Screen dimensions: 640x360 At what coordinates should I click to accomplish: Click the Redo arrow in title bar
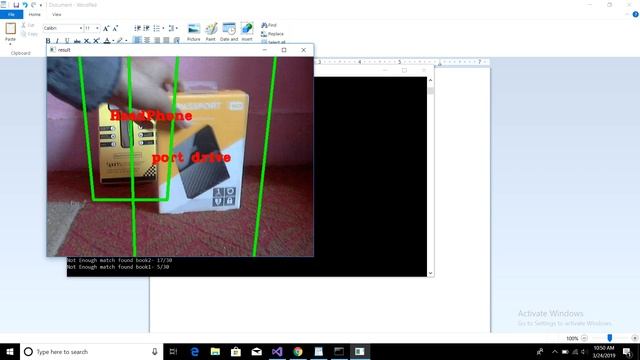(33, 5)
